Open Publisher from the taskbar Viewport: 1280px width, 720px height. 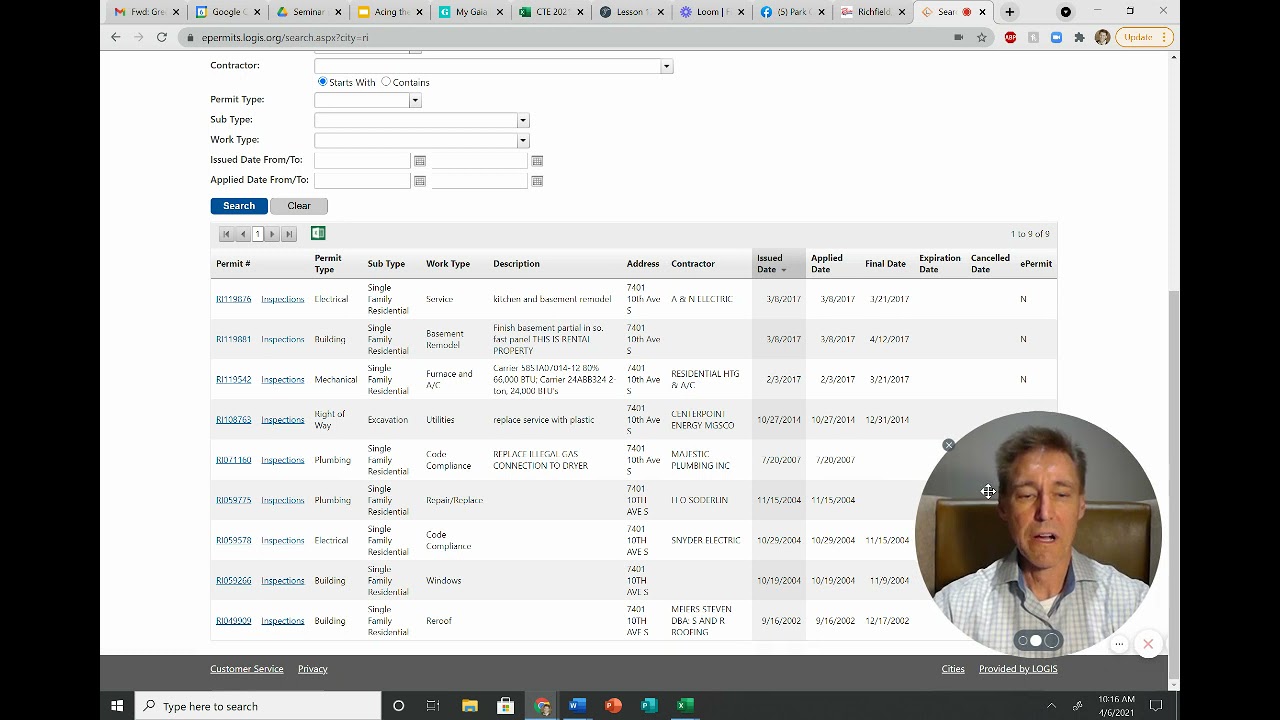[x=649, y=706]
